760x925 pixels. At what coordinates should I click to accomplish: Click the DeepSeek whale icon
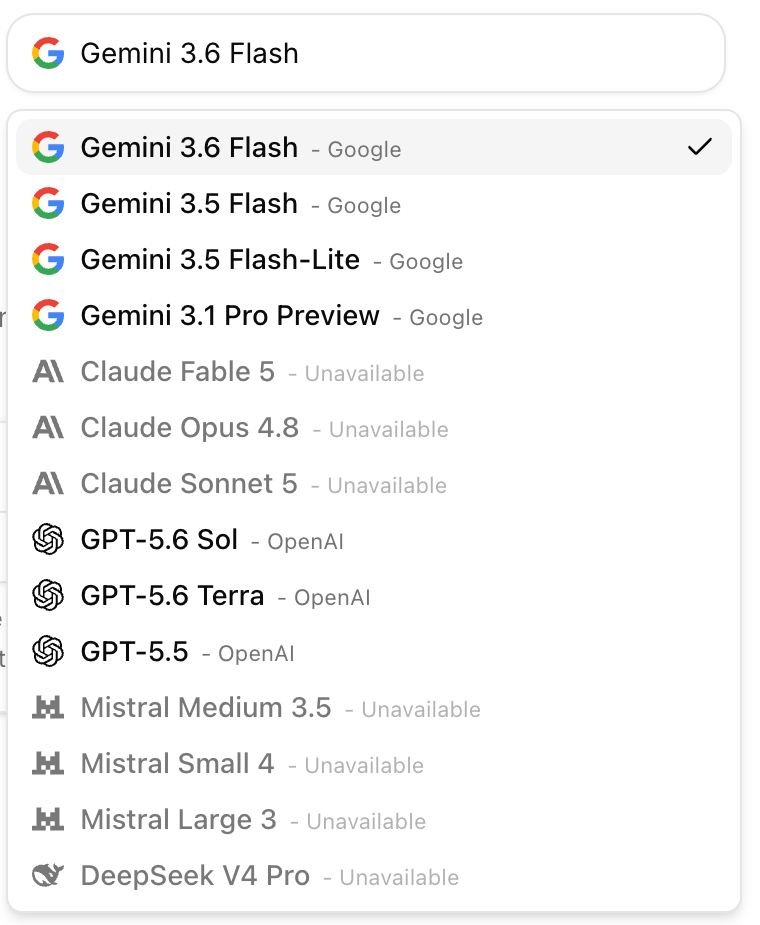click(48, 875)
